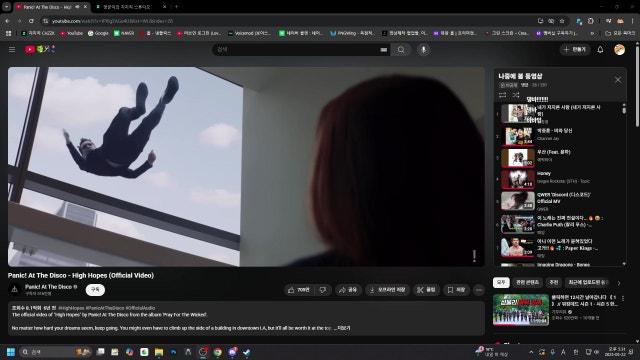The width and height of the screenshot is (640, 360).
Task: Click the video player to pause
Action: coord(246,167)
